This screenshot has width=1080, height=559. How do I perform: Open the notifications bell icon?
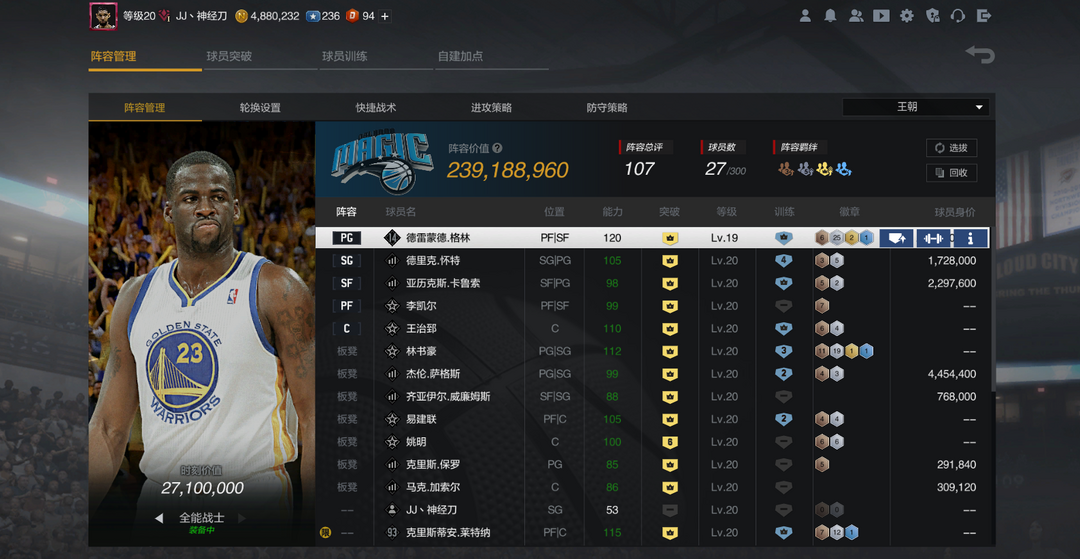coord(830,16)
